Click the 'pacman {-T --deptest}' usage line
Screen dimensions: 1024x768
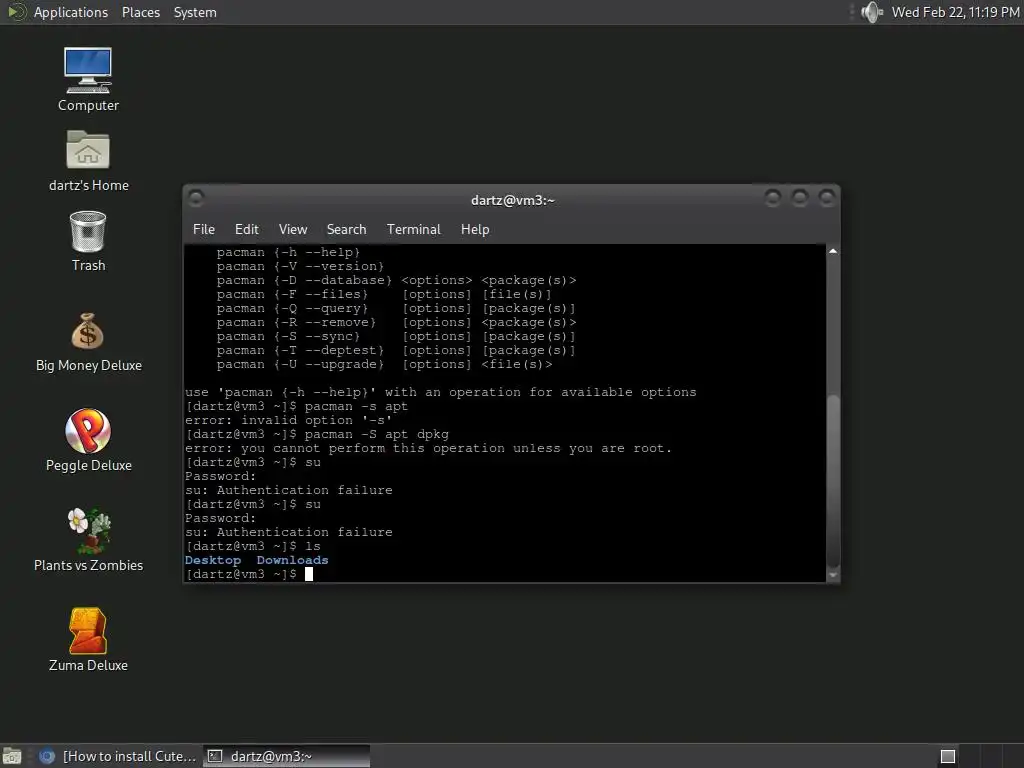pos(396,351)
